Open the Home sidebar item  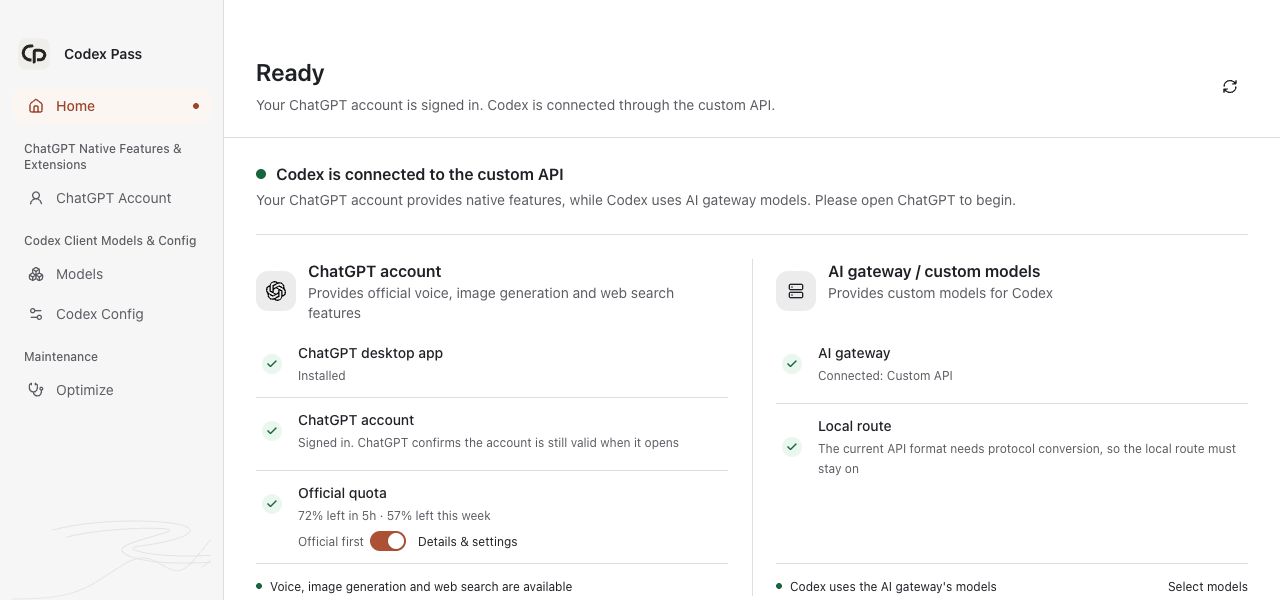[112, 106]
